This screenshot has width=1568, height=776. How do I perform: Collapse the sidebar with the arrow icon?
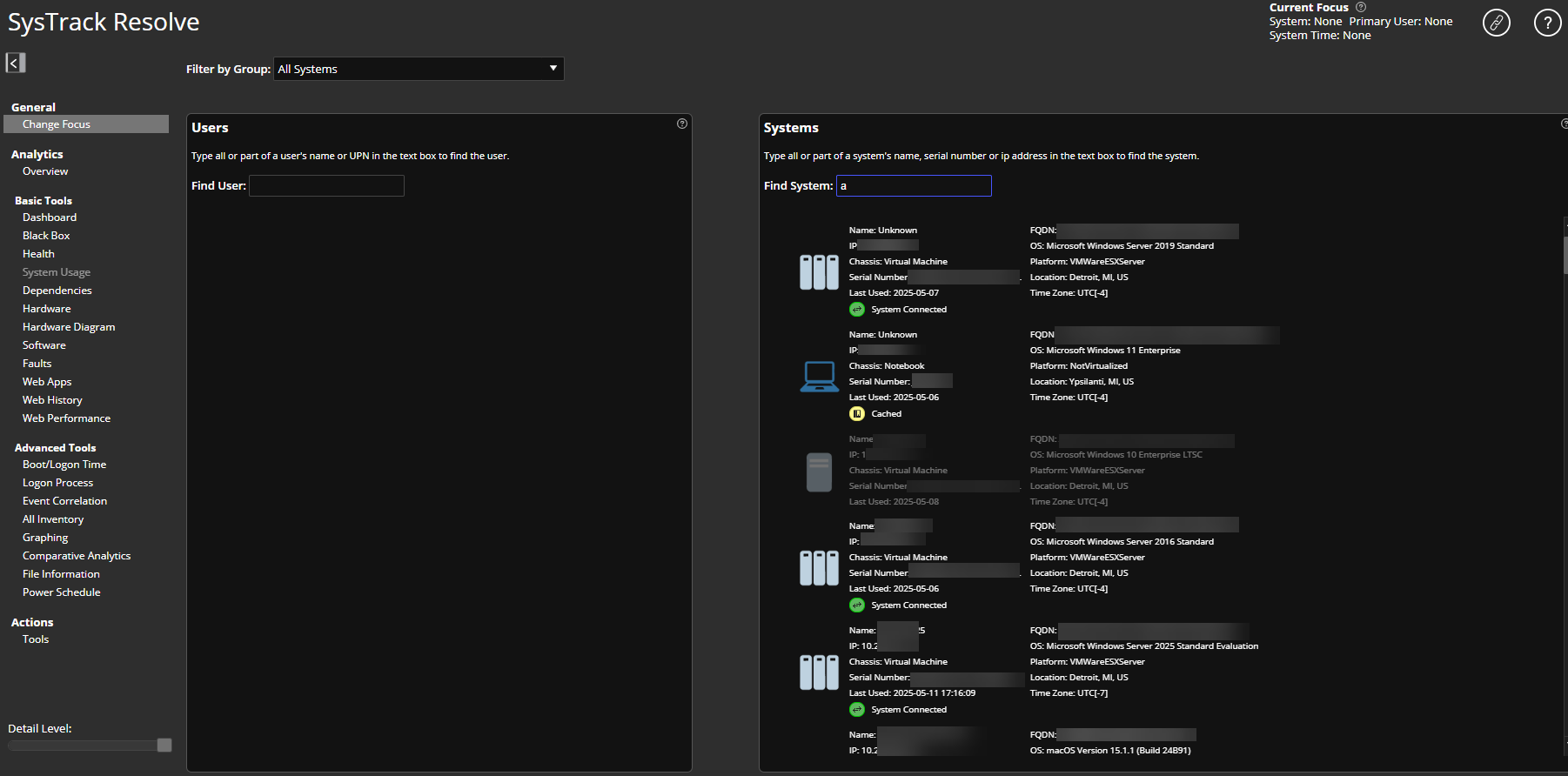pyautogui.click(x=15, y=63)
